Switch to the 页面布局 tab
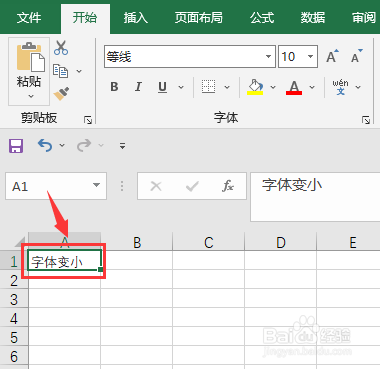 pos(199,17)
